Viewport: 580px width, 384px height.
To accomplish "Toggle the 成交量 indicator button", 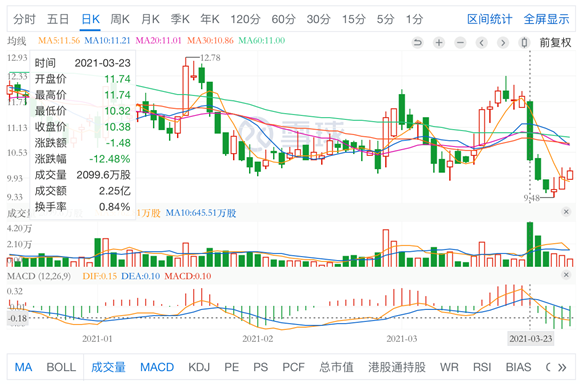I will point(108,367).
